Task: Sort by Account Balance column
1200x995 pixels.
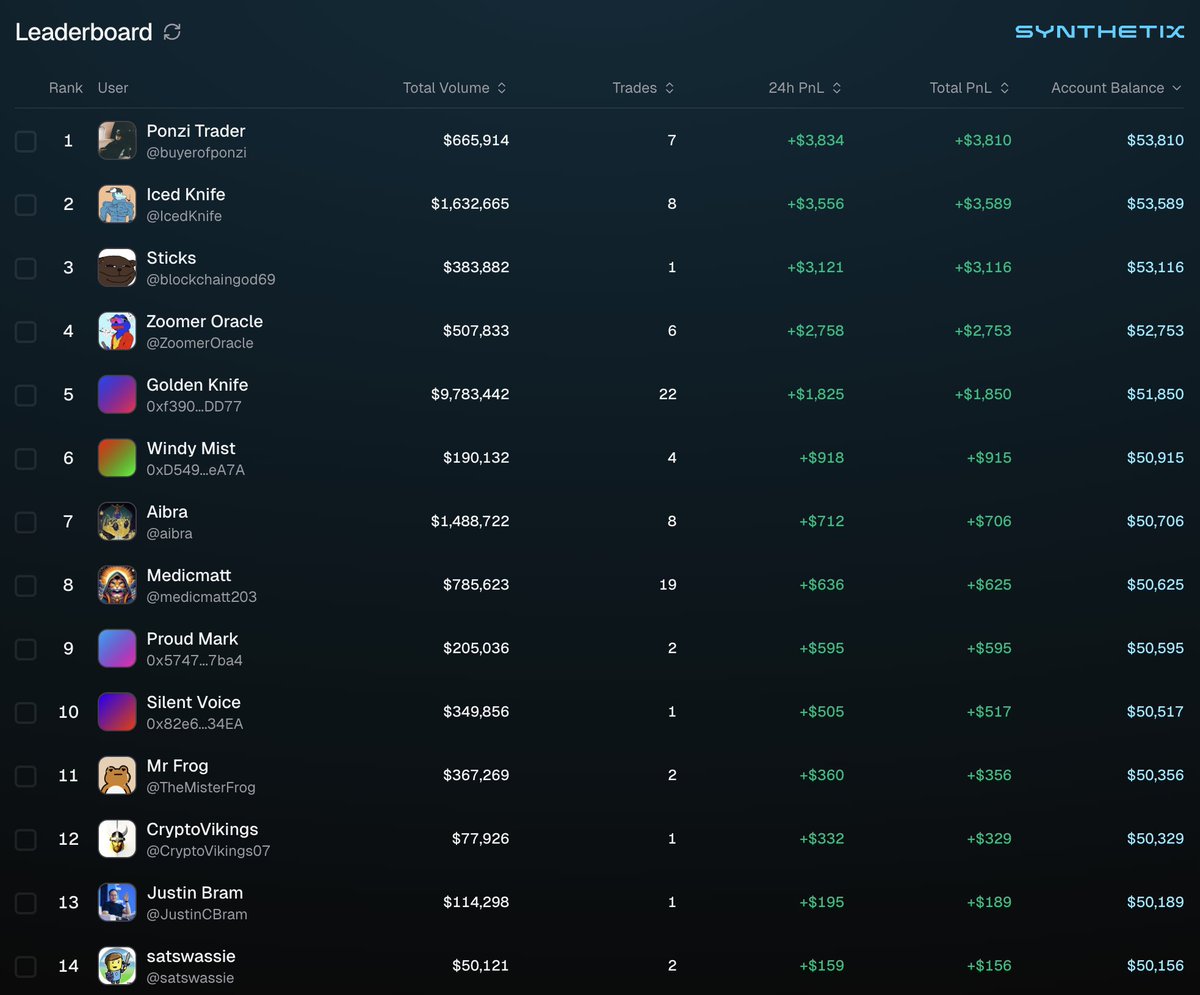Action: [x=1117, y=88]
